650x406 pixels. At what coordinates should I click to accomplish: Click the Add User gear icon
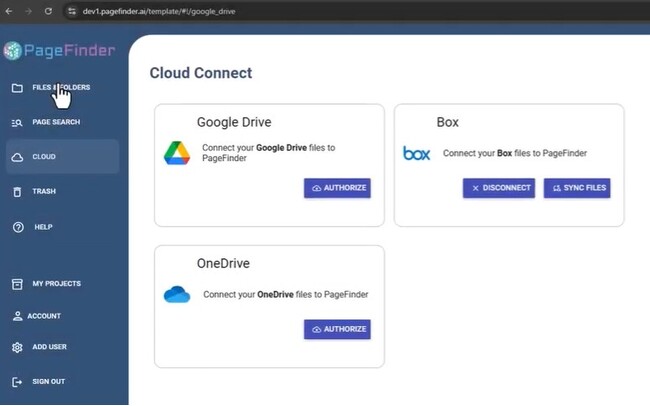(x=17, y=347)
